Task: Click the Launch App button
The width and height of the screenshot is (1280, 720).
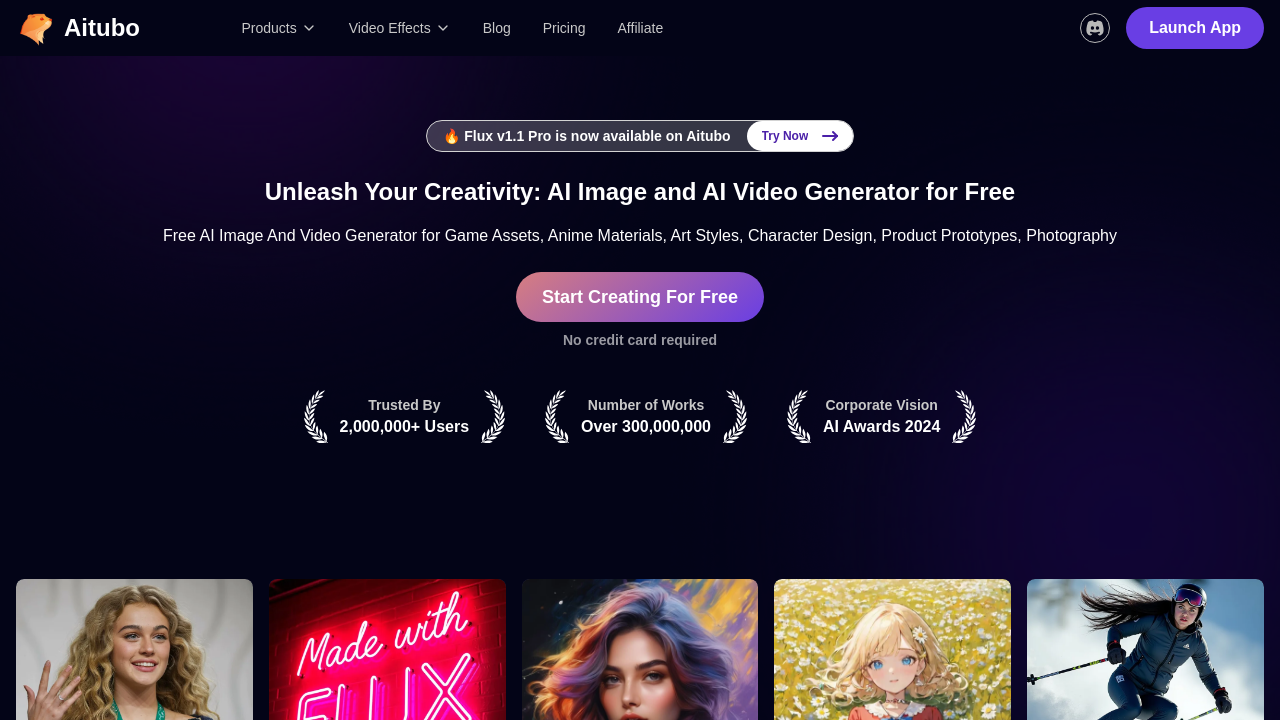Action: pos(1195,28)
